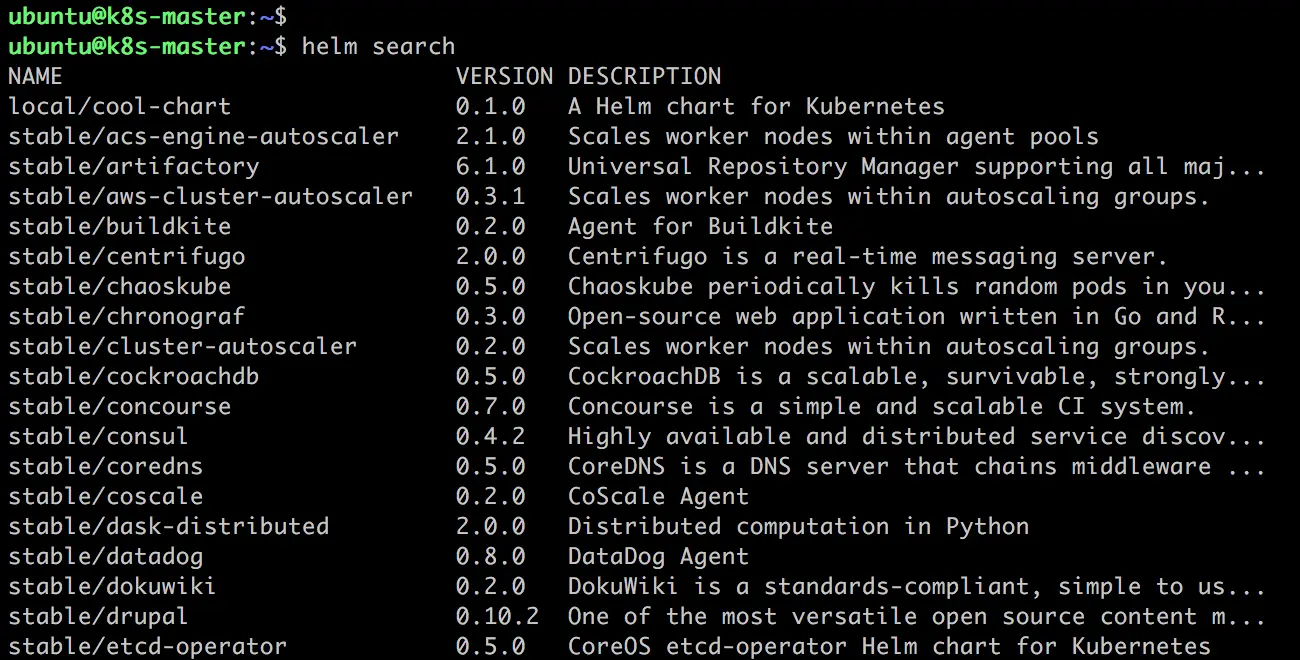Click the VERSION column header

tap(504, 76)
